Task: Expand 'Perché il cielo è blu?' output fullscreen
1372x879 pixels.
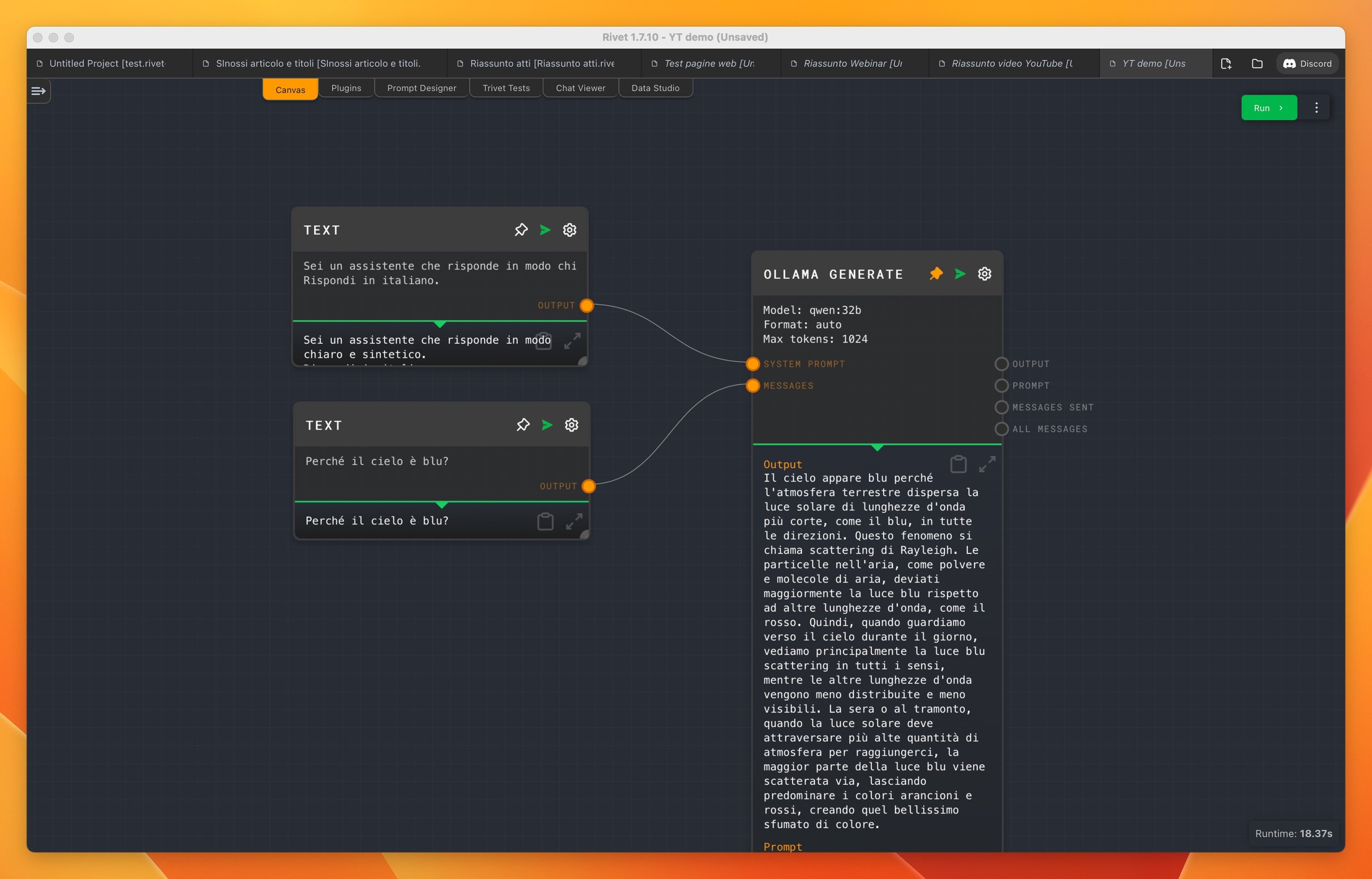Action: [574, 521]
